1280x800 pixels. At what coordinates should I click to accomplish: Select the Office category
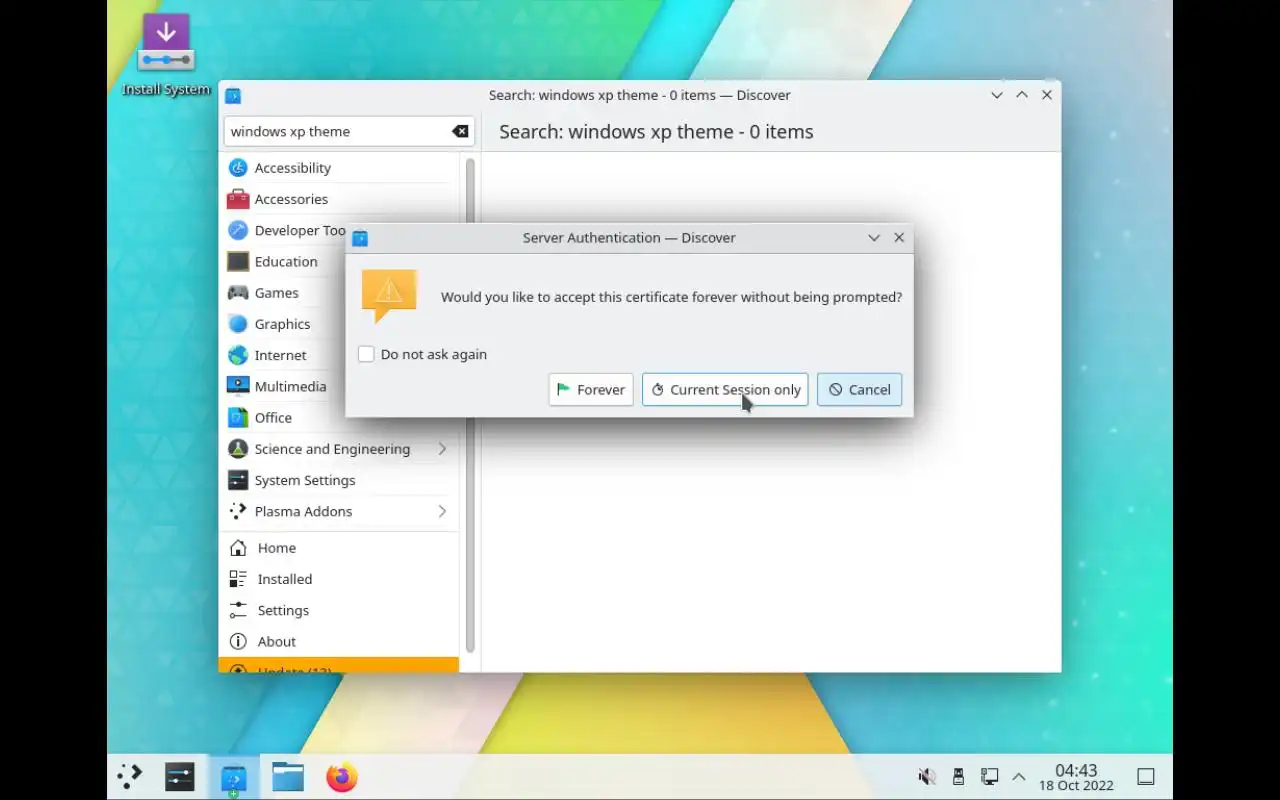[339, 418]
